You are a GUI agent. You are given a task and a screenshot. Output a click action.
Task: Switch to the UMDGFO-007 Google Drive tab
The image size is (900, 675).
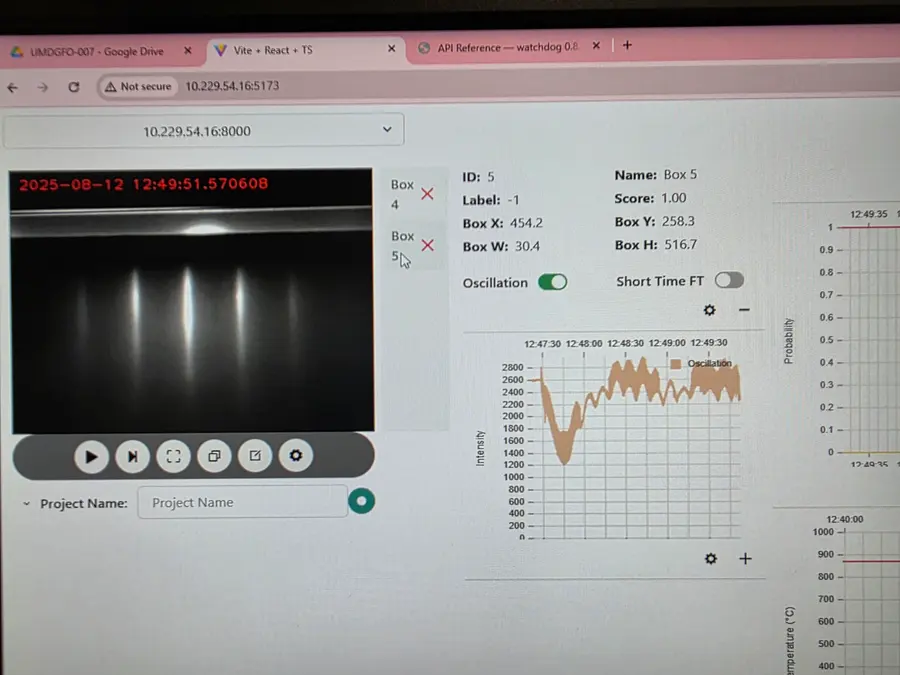(x=98, y=52)
